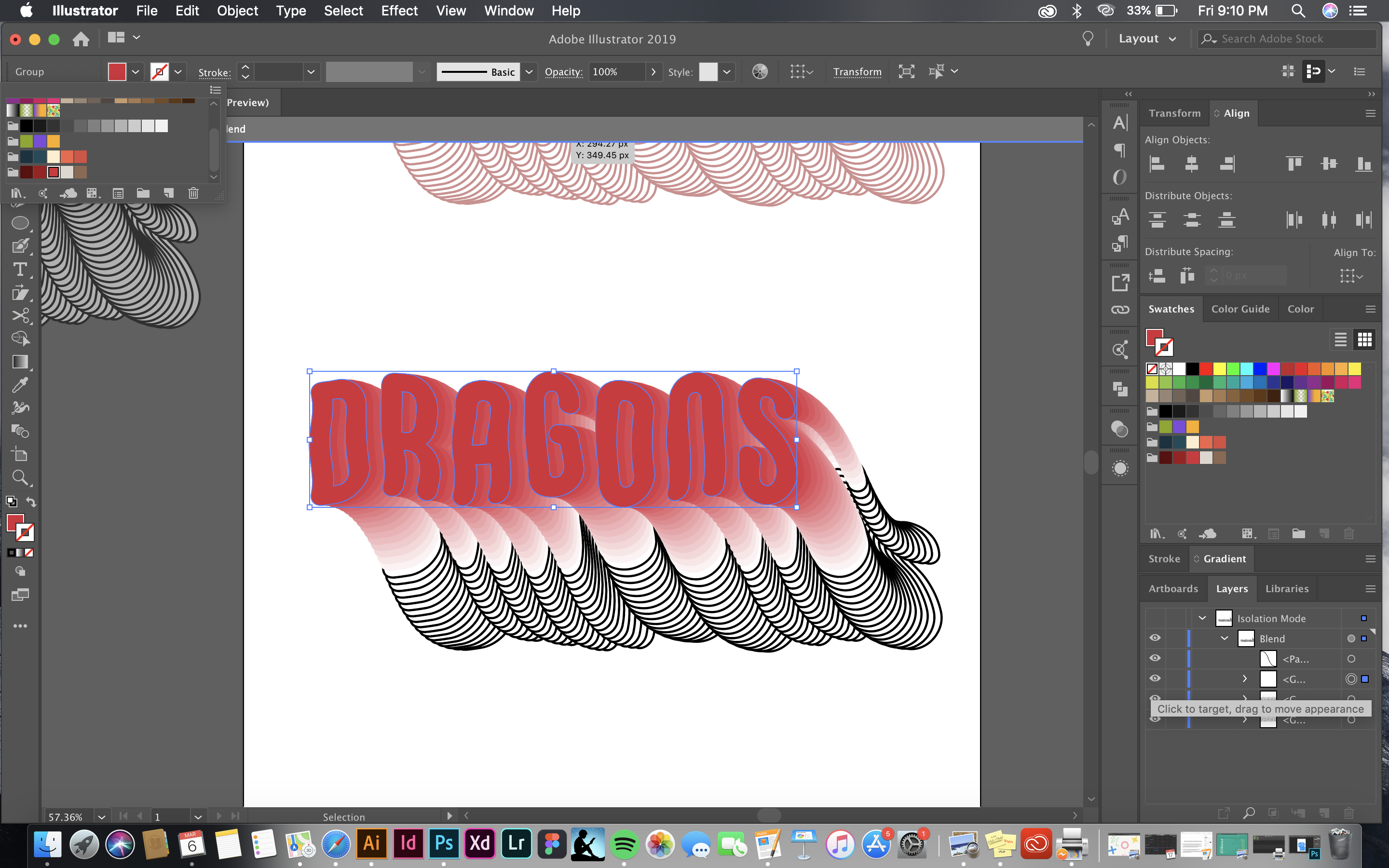Target the Blend layer appearance circle
The image size is (1389, 868).
[x=1351, y=638]
